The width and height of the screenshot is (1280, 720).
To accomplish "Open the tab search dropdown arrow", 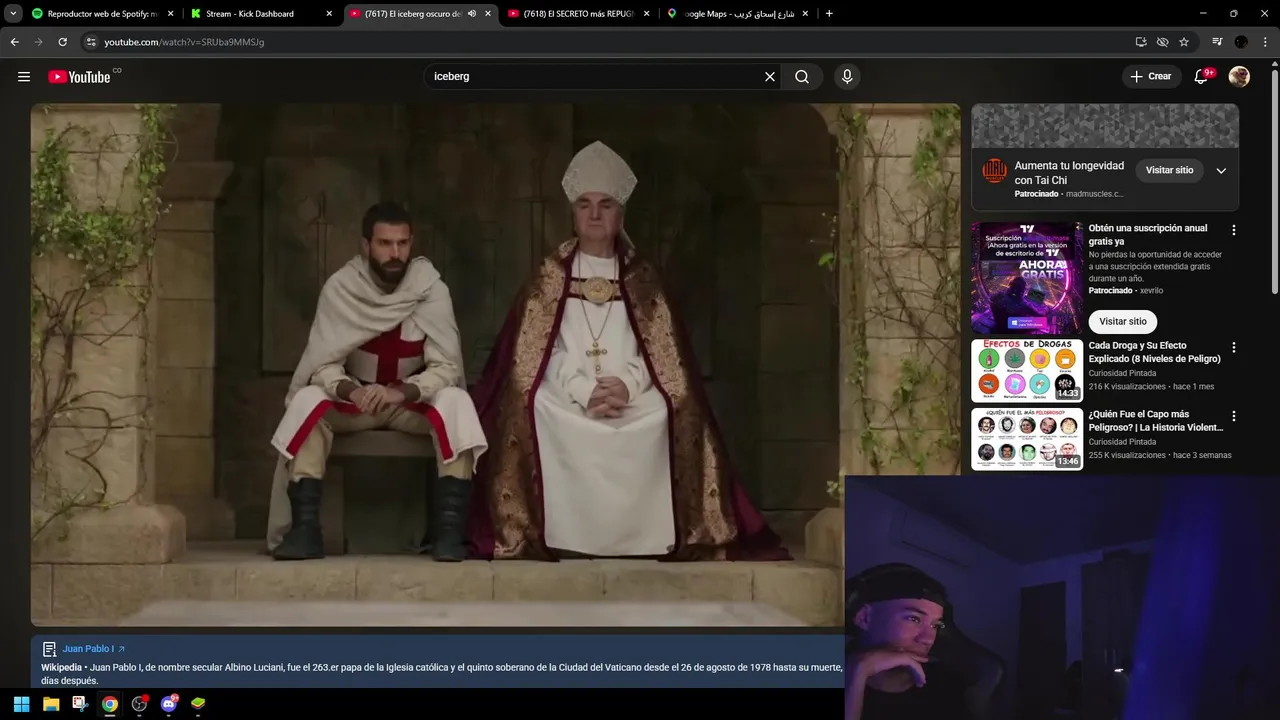I will pos(13,14).
